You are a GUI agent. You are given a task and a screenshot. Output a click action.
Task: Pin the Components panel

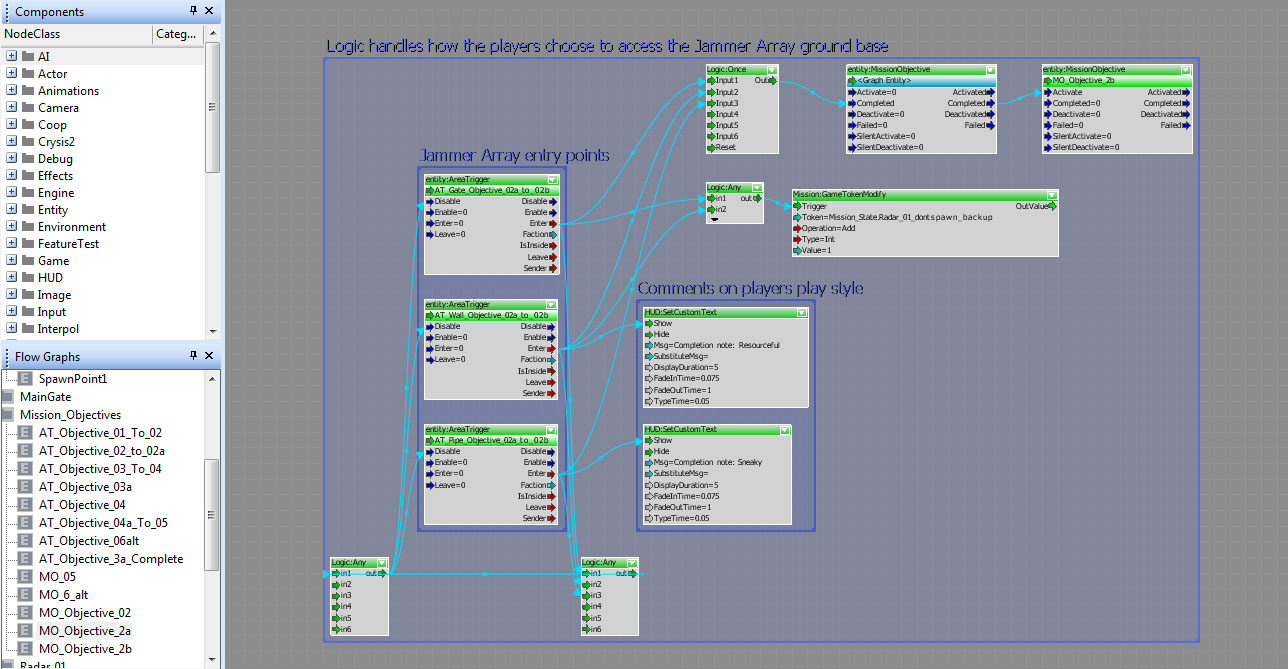pos(193,11)
